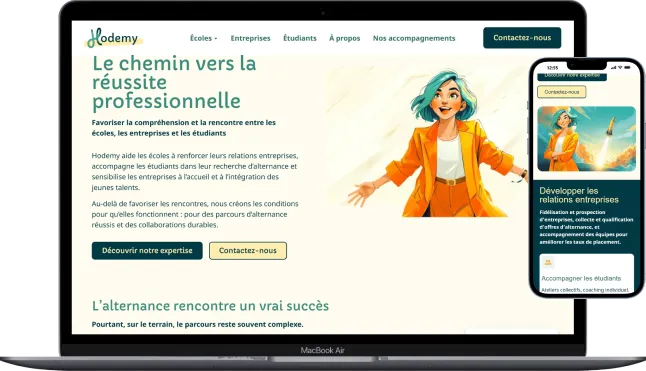Viewport: 646px width, 371px height.
Task: Tap the orange icon in the phone card
Action: 548,262
